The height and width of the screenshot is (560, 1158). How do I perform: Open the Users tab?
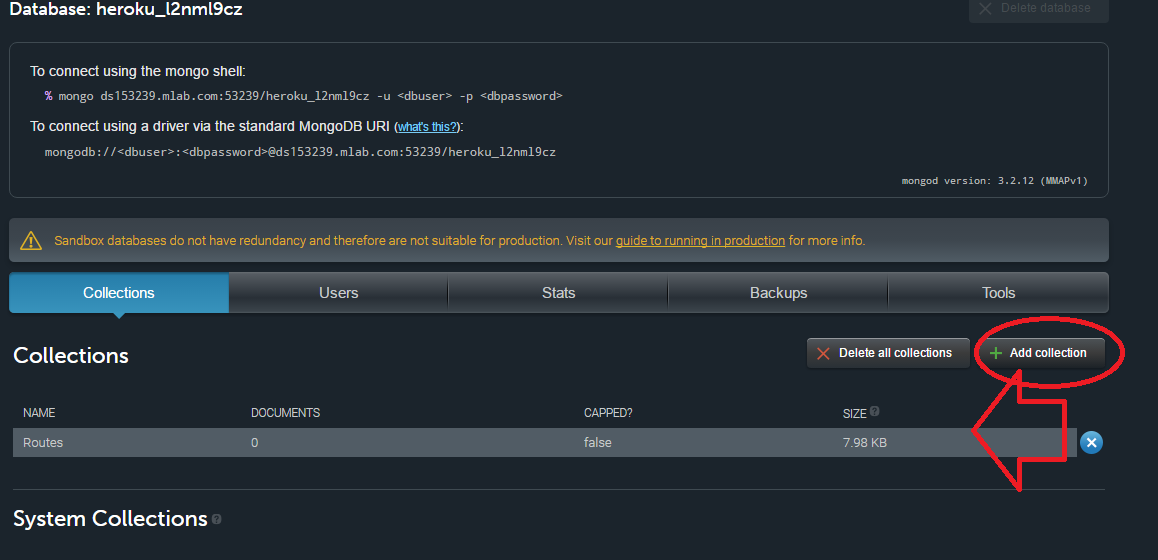click(338, 293)
